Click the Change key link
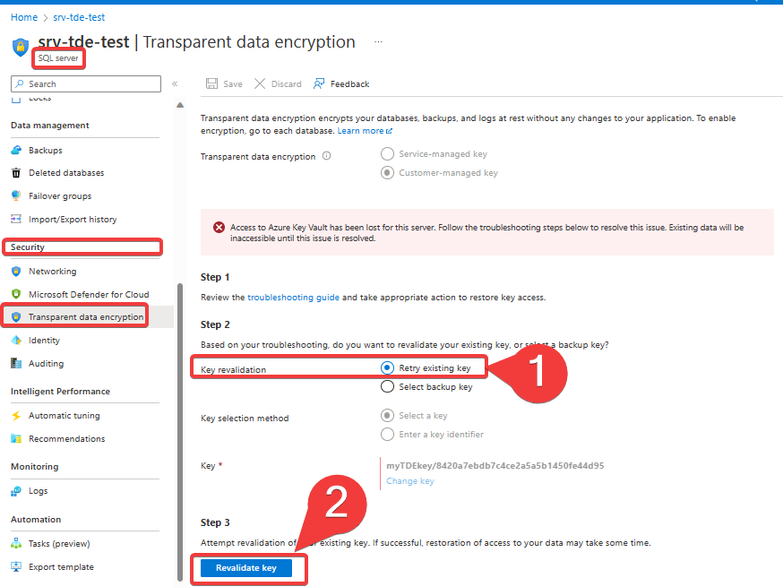This screenshot has height=588, width=783. (410, 481)
